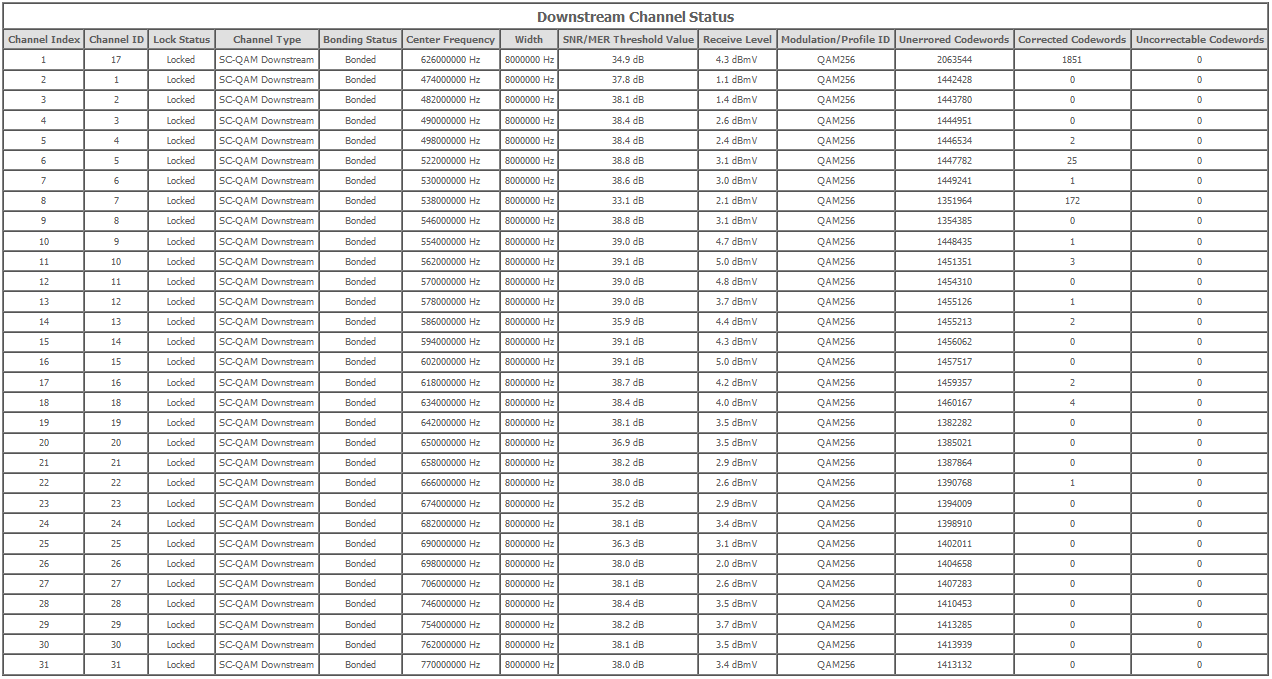This screenshot has width=1272, height=679.
Task: Select the 1.1 dBmV receive level cell
Action: pos(737,80)
